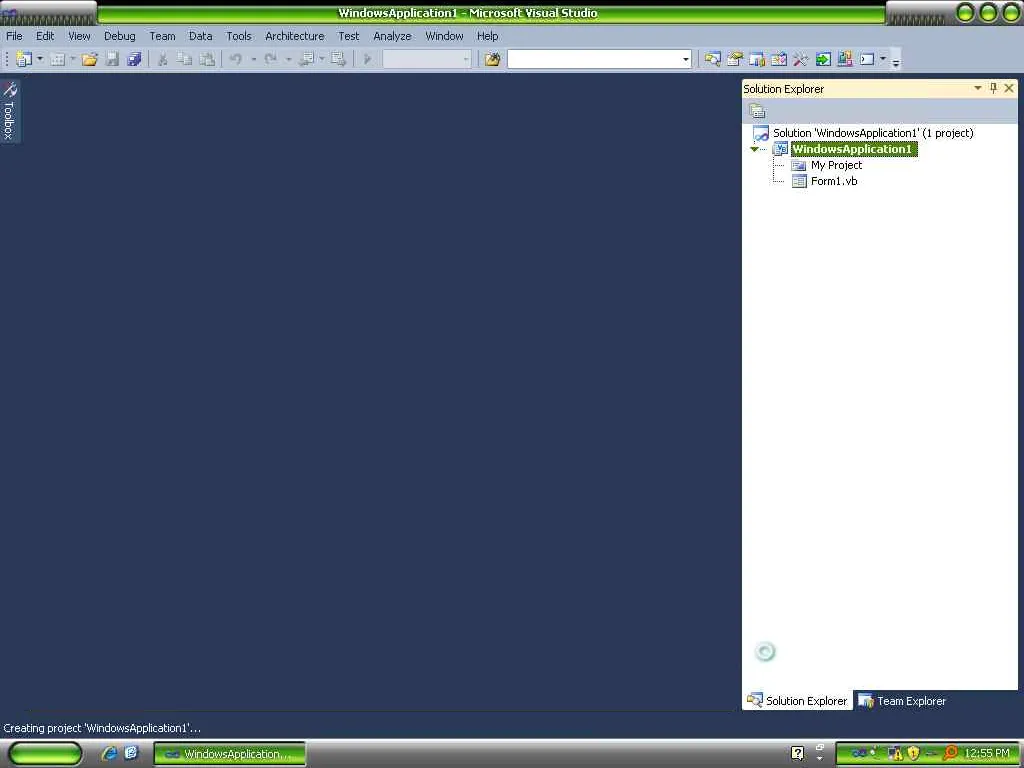Open the Architecture menu
The image size is (1024, 768).
[295, 36]
